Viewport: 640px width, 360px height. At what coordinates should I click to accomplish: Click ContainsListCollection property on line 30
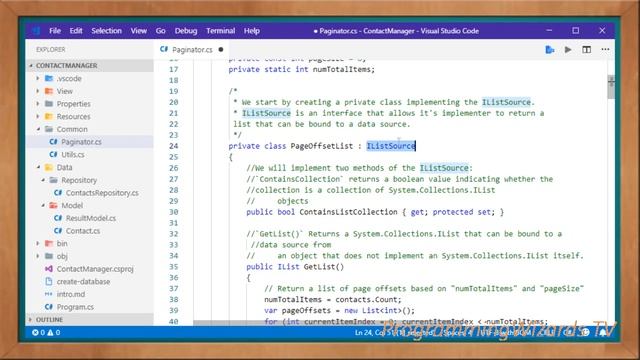click(348, 212)
